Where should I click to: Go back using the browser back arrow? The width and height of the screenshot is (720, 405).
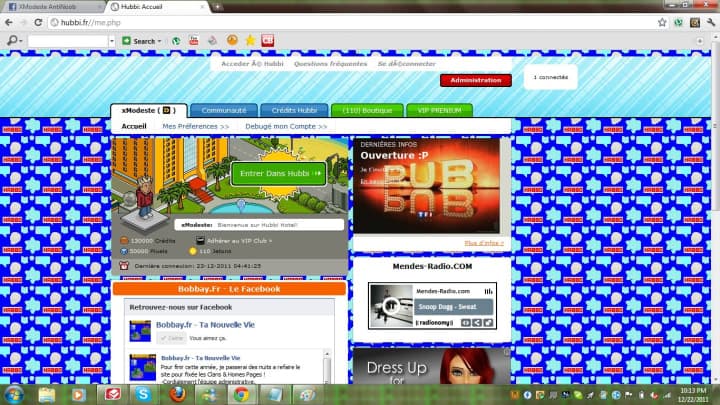click(x=9, y=22)
